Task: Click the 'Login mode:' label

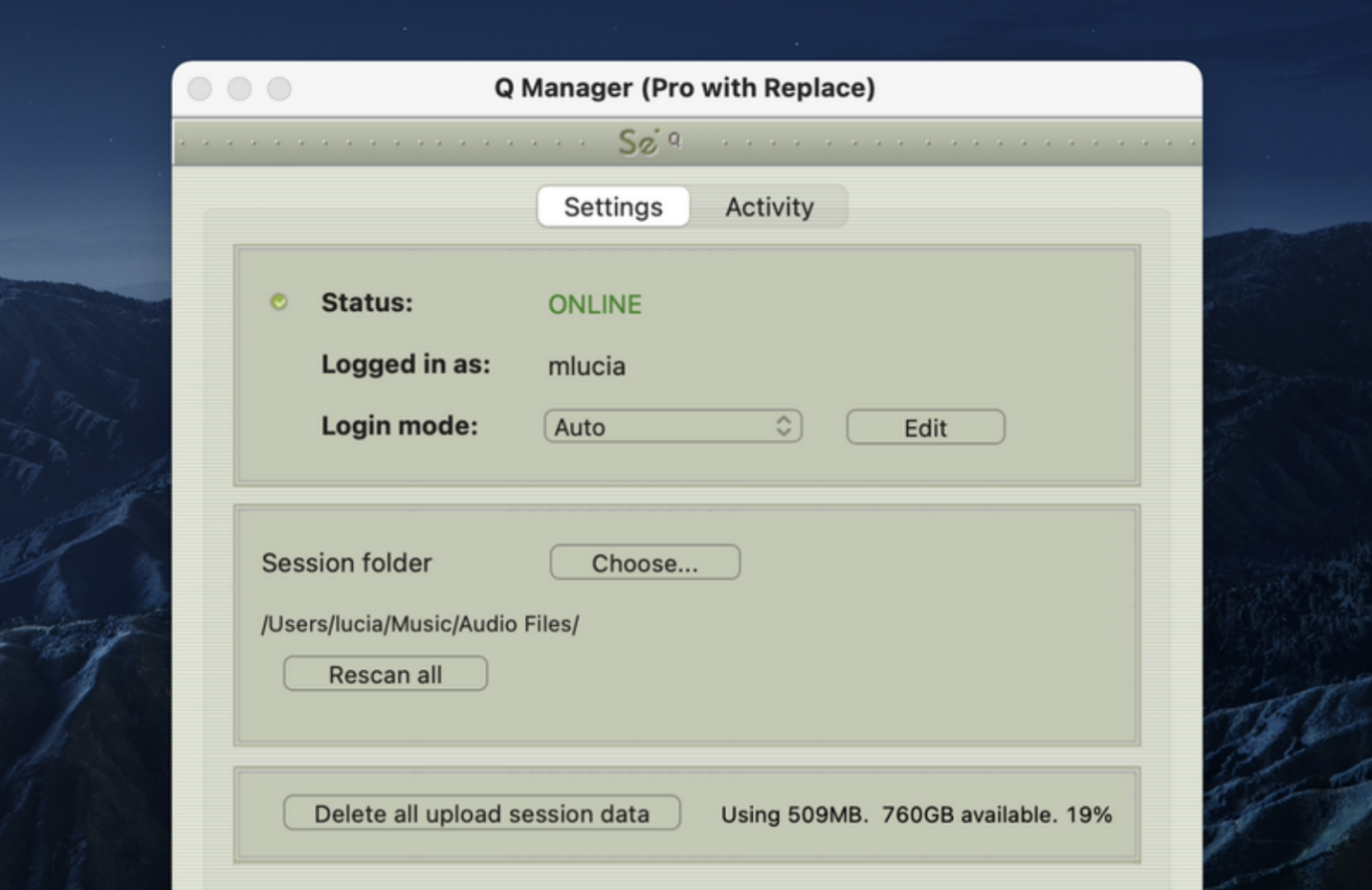Action: [399, 426]
